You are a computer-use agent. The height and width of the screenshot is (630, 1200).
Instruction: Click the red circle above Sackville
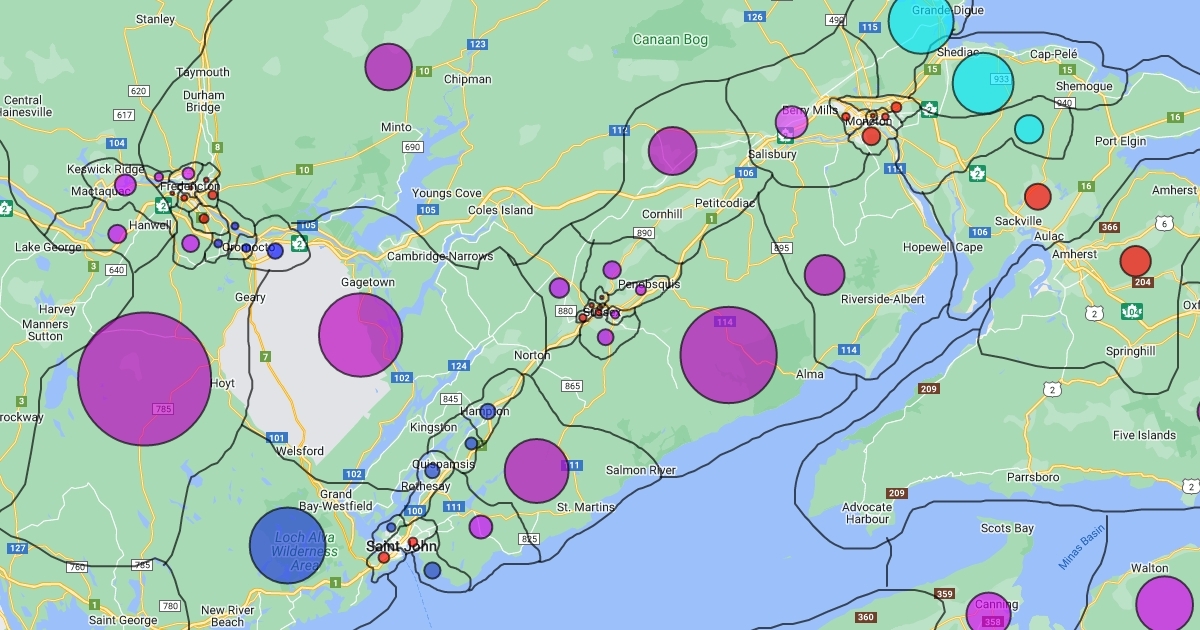pos(1037,196)
